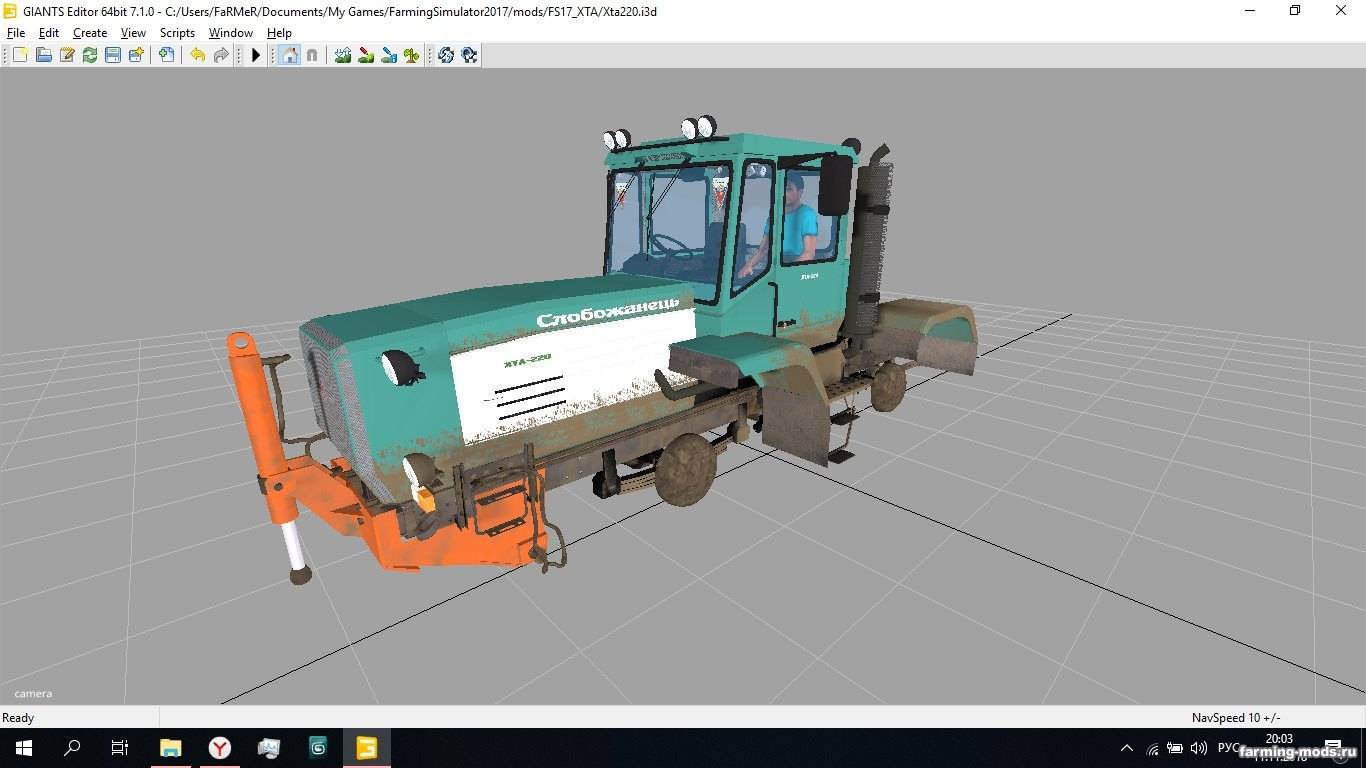This screenshot has height=768, width=1366.
Task: Click the New scene toolbar icon
Action: coord(20,55)
